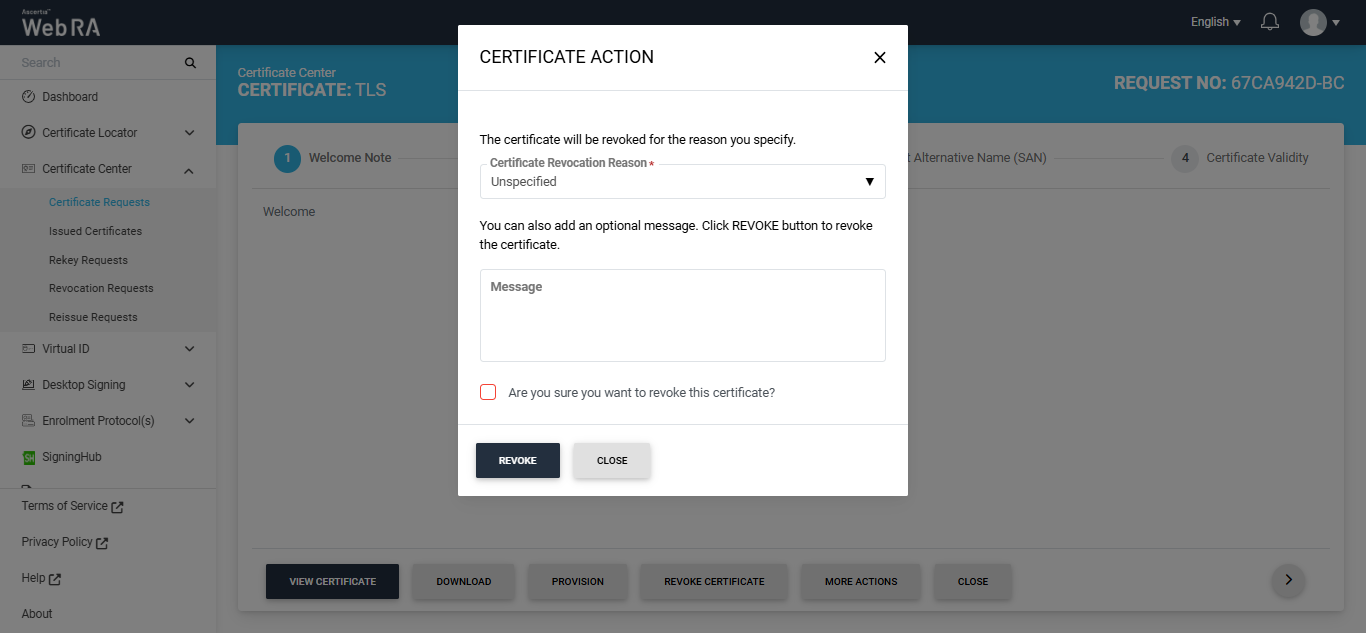Close the Certificate Action dialog with X
The height and width of the screenshot is (633, 1366).
pos(880,58)
